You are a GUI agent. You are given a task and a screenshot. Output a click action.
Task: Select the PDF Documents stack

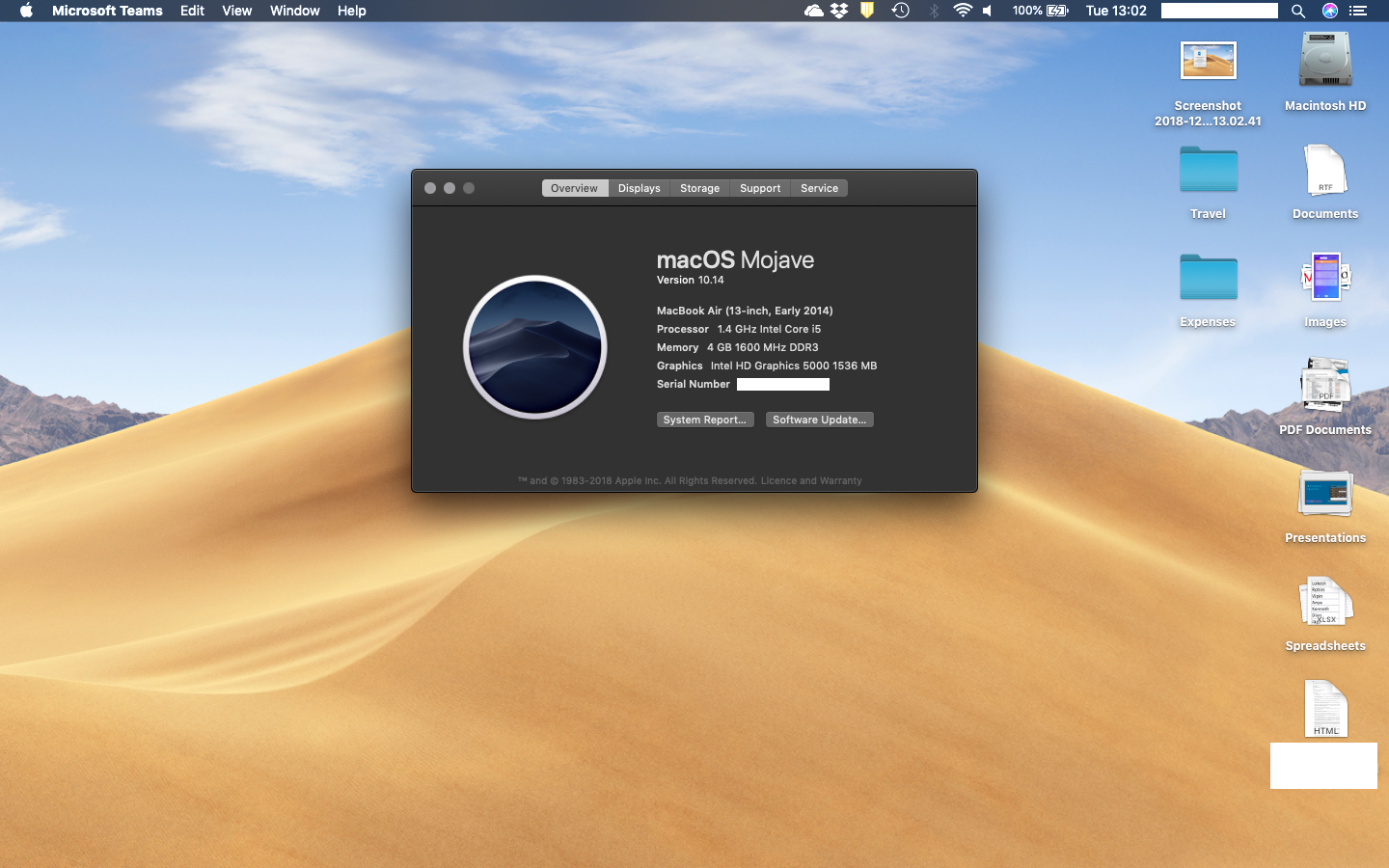click(1325, 386)
